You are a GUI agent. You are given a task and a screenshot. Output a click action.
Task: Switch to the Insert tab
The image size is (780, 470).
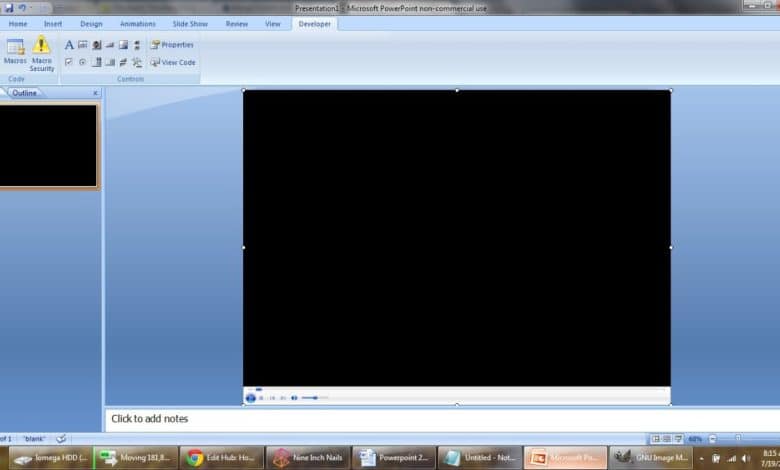[53, 24]
